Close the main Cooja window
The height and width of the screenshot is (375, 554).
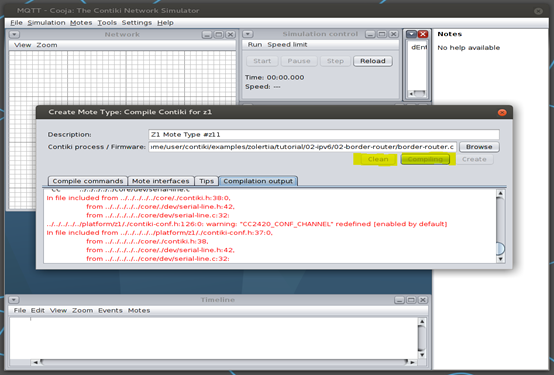pos(538,11)
